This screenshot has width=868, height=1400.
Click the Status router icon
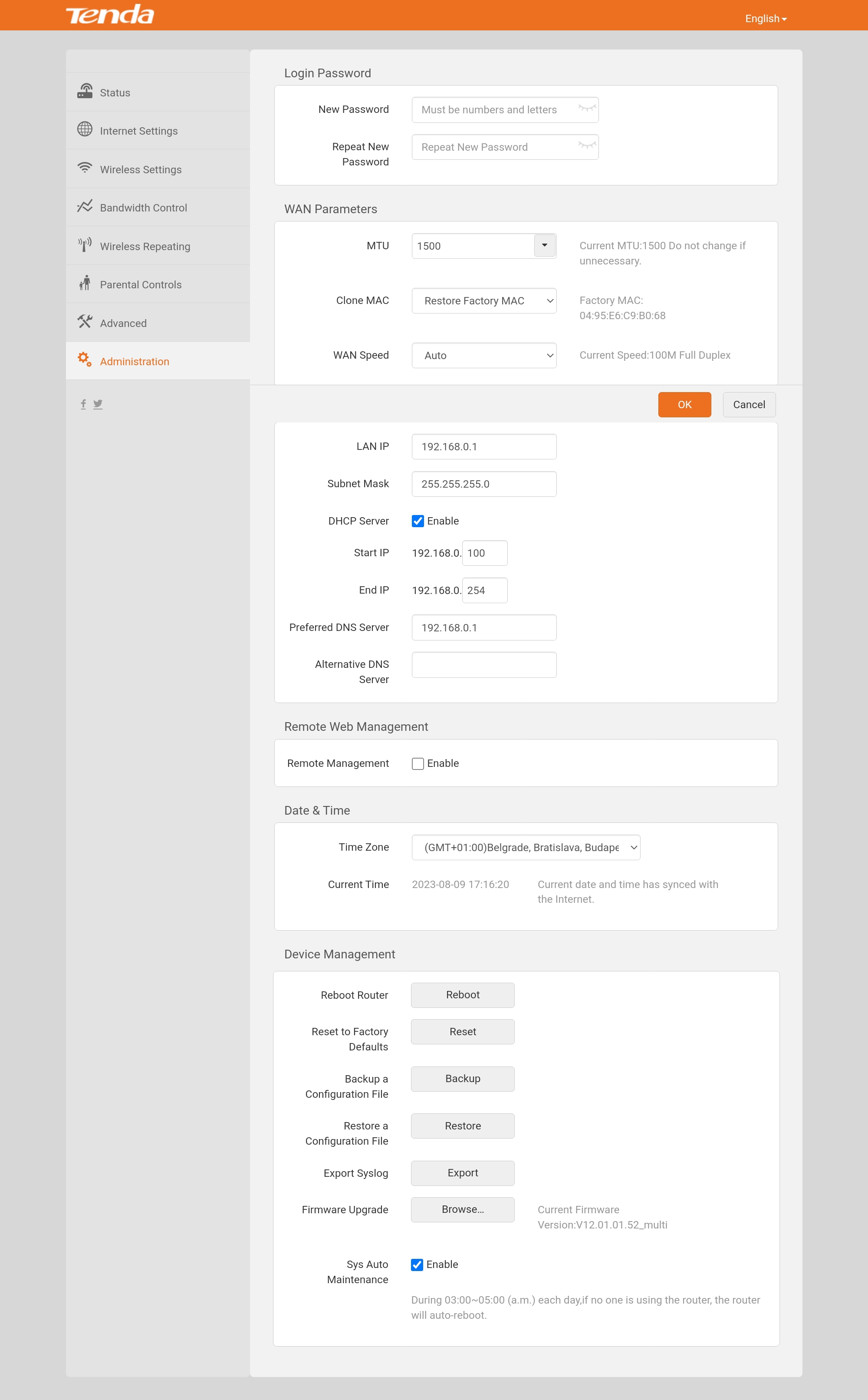(85, 91)
